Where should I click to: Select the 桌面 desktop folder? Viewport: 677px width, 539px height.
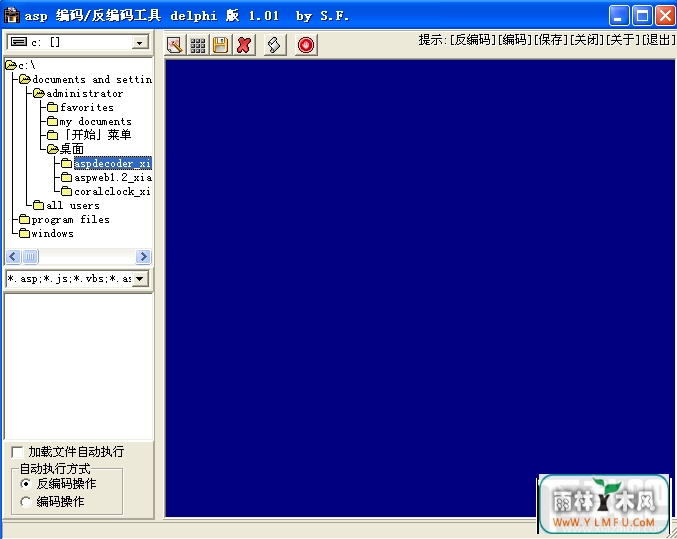pyautogui.click(x=66, y=149)
